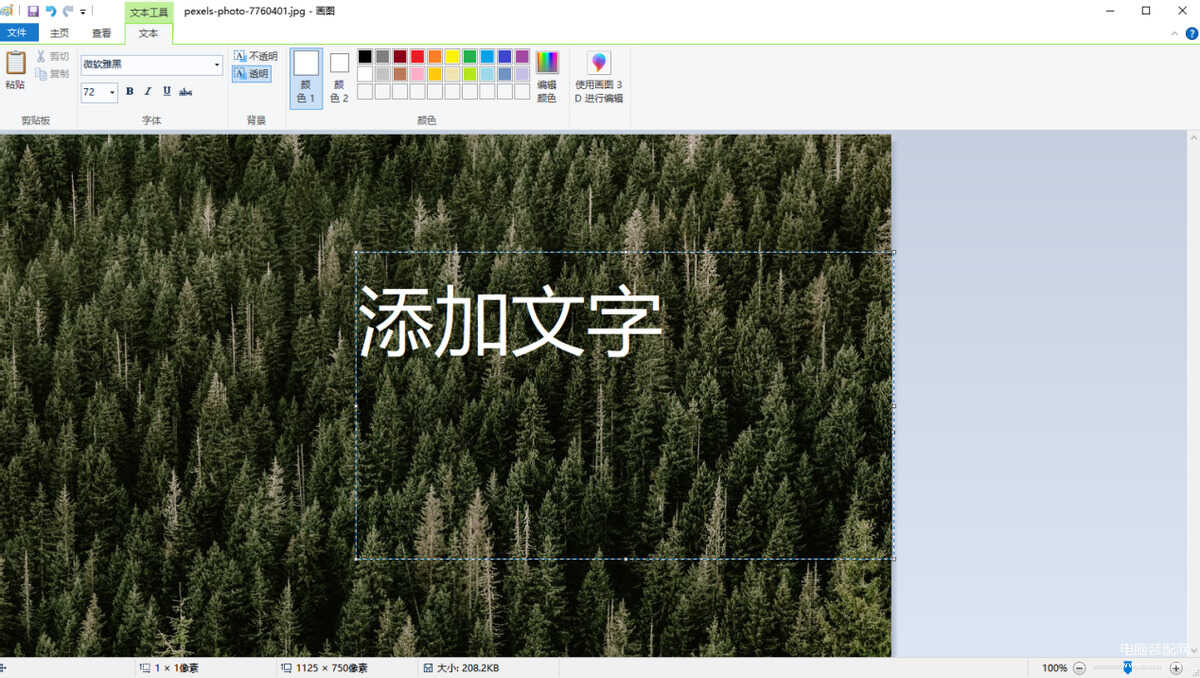The width and height of the screenshot is (1200, 678).
Task: Open Quick Access Toolbar customize dropdown
Action: coord(83,12)
